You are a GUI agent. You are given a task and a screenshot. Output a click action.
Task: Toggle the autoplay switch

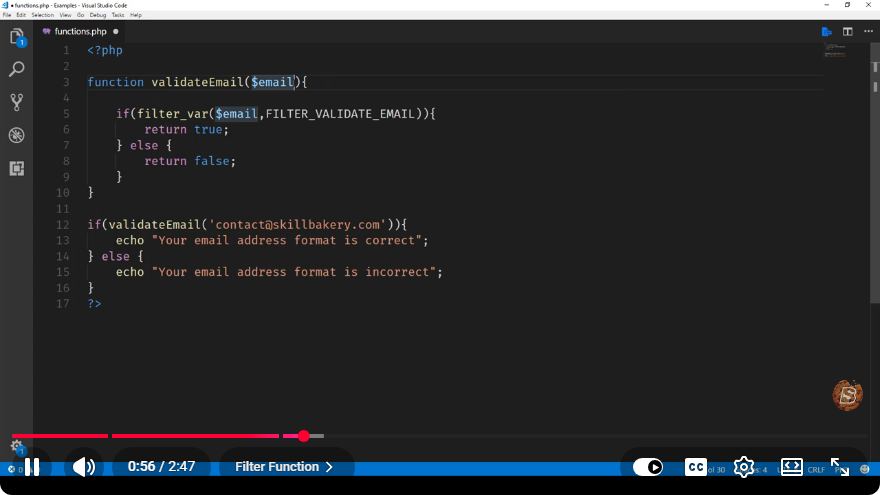(x=648, y=467)
